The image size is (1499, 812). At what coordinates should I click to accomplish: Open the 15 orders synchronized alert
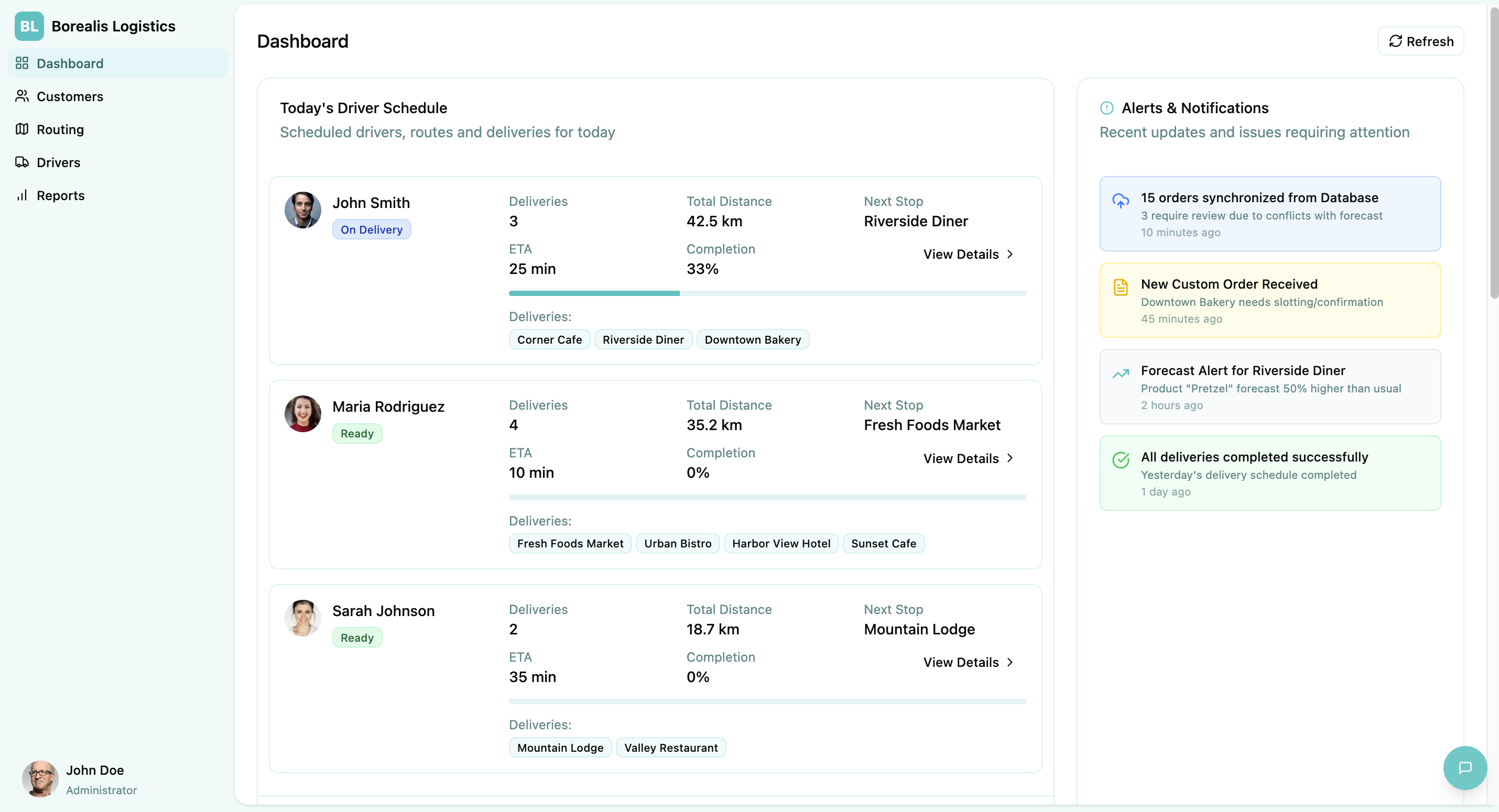point(1270,213)
